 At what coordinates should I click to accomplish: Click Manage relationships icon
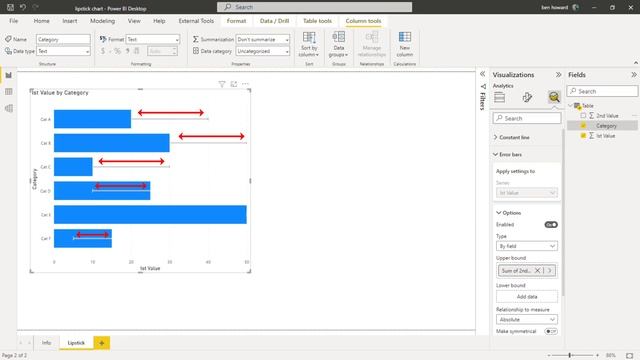(x=371, y=44)
